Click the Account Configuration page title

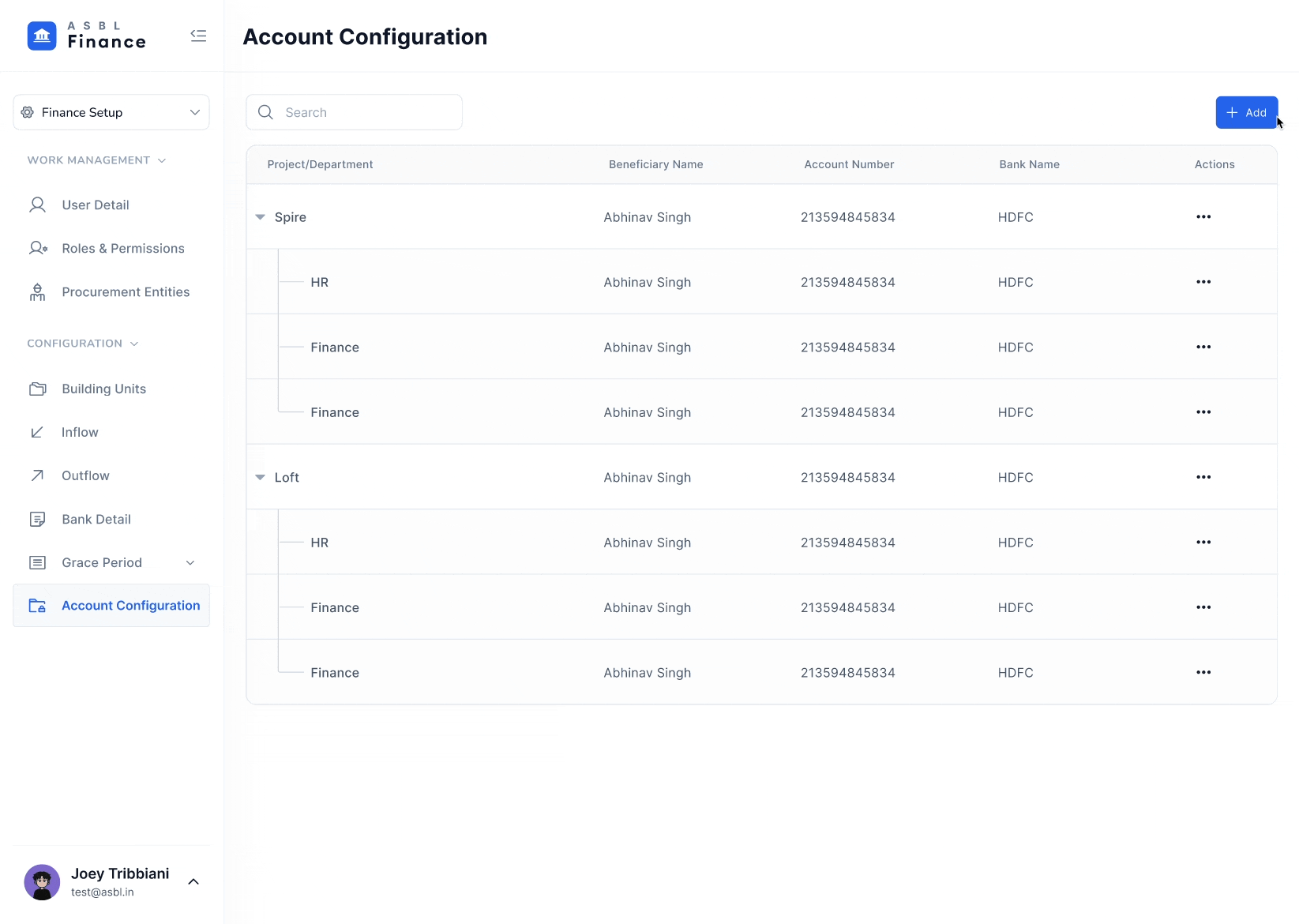click(x=365, y=37)
